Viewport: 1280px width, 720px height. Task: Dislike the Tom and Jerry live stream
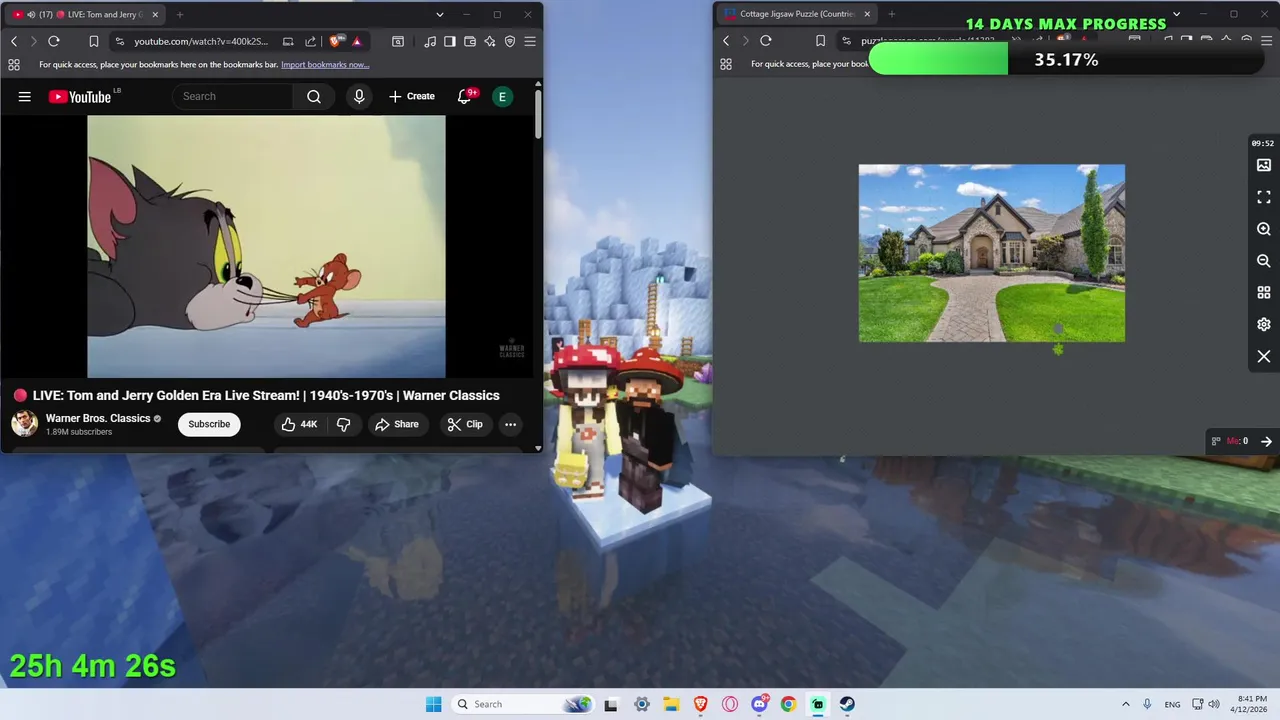pyautogui.click(x=343, y=424)
